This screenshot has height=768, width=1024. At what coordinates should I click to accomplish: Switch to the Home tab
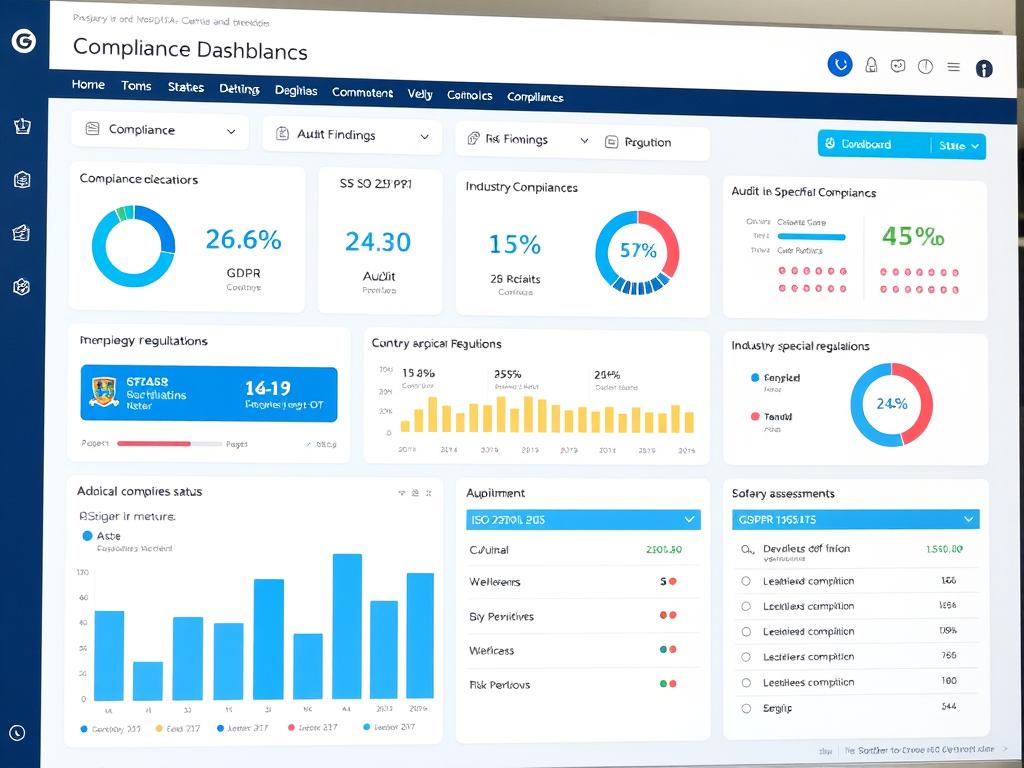(88, 86)
